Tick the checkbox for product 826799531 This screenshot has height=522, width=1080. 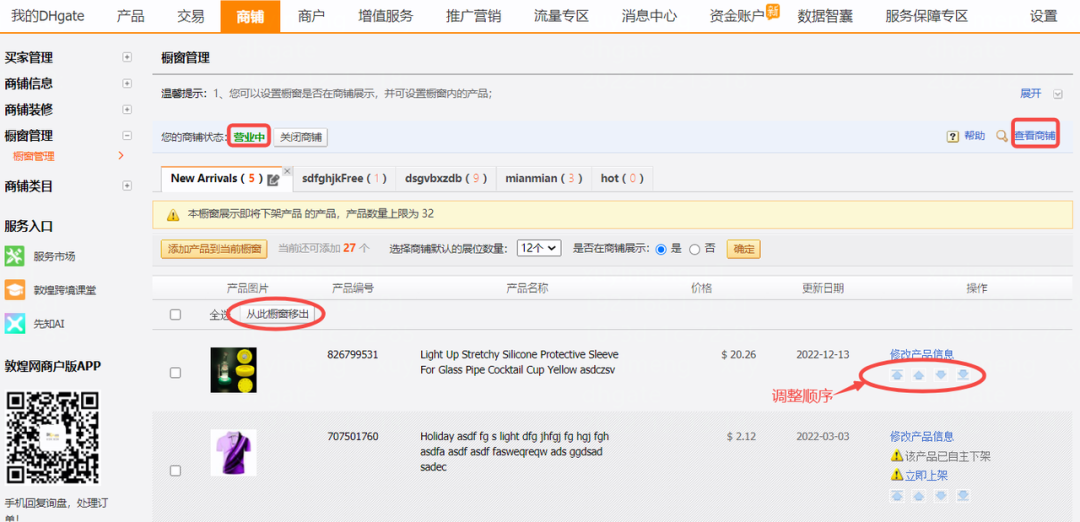(176, 373)
